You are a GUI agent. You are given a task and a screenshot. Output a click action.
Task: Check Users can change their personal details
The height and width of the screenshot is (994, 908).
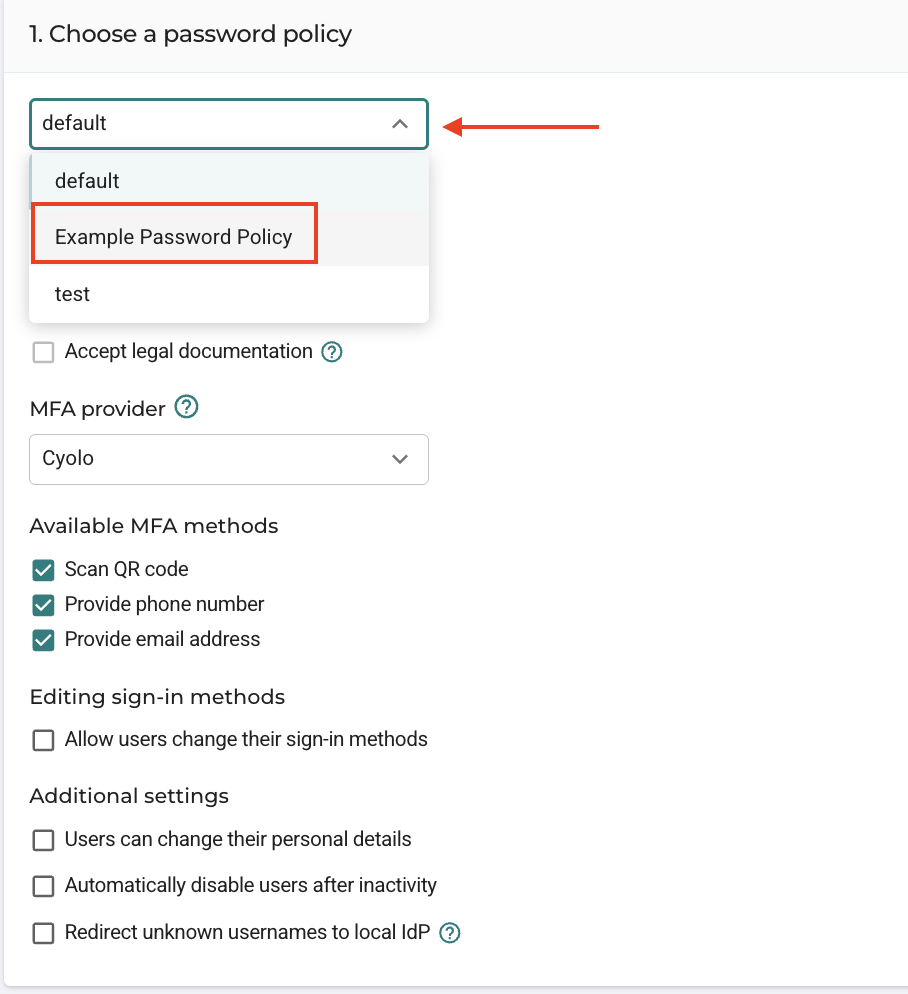tap(43, 840)
